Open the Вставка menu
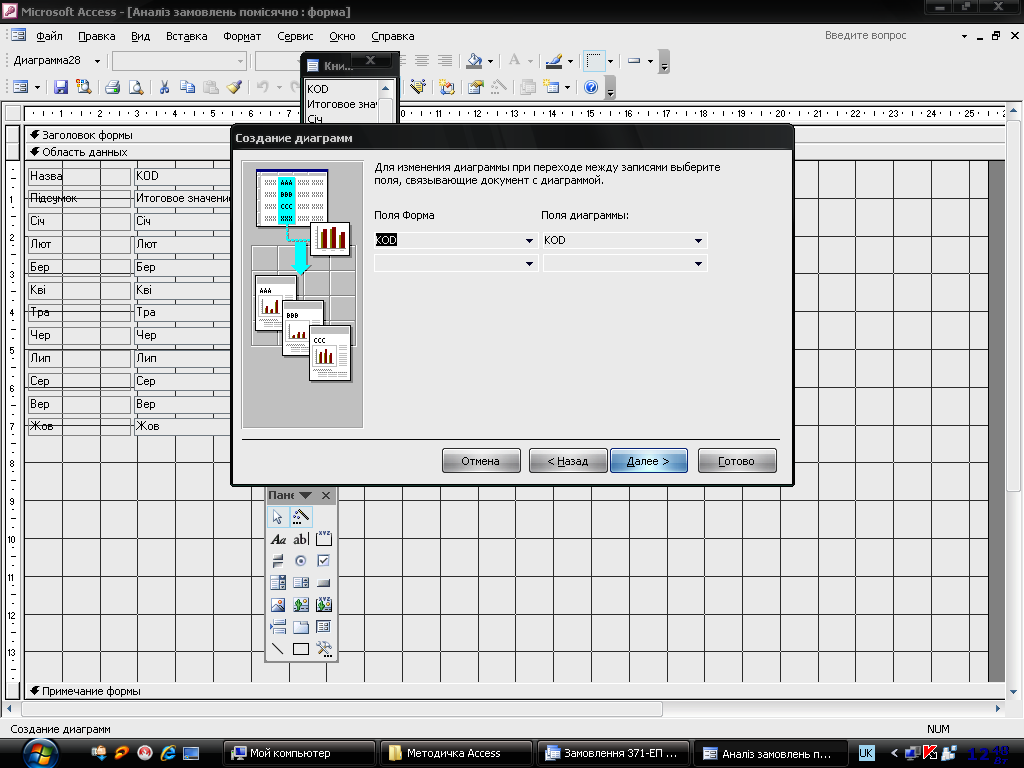Screen dimensions: 1024x768 (186, 37)
